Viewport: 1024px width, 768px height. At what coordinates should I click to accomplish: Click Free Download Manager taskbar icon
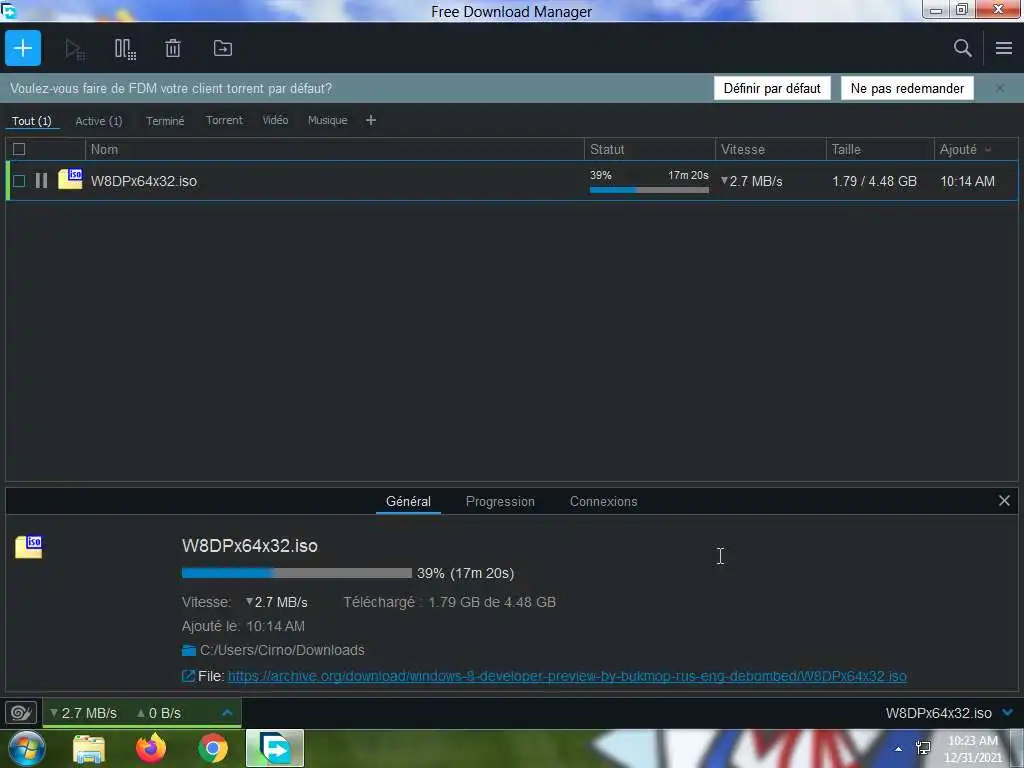(x=275, y=748)
